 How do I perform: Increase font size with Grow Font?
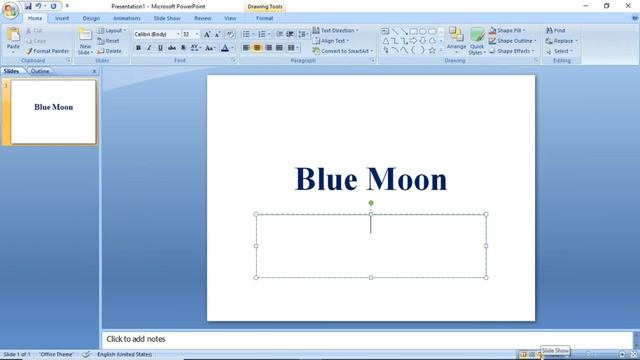point(207,34)
